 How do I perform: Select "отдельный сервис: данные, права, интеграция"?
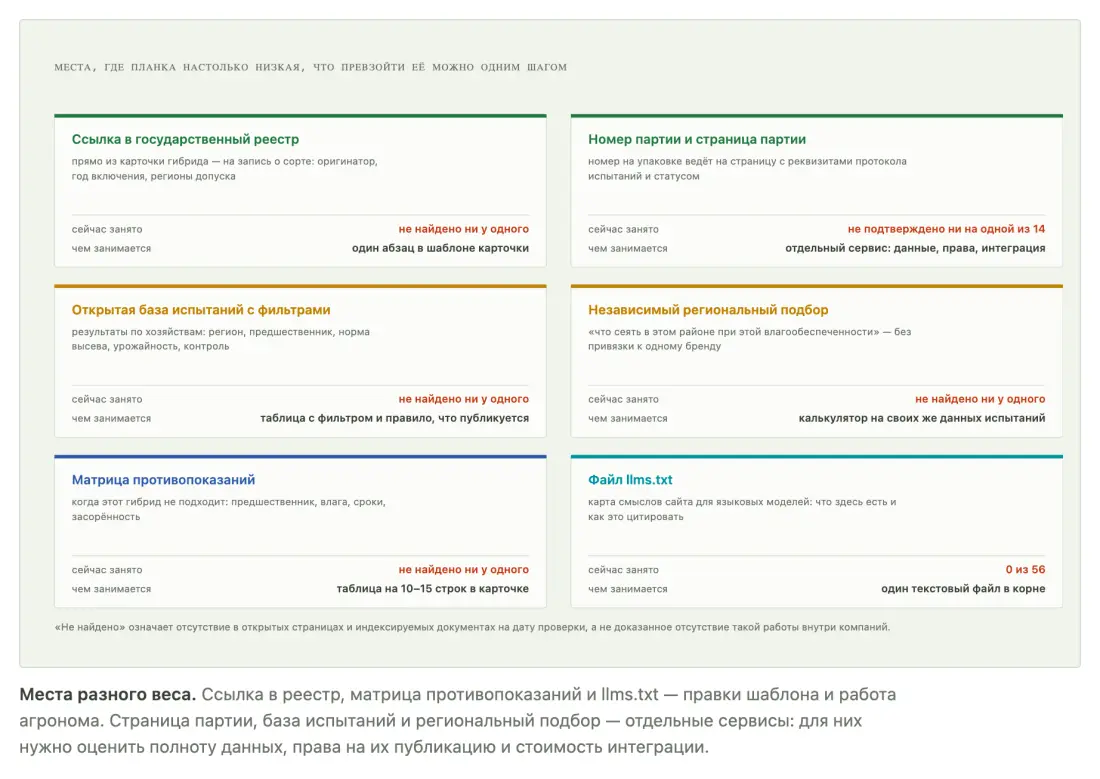915,248
